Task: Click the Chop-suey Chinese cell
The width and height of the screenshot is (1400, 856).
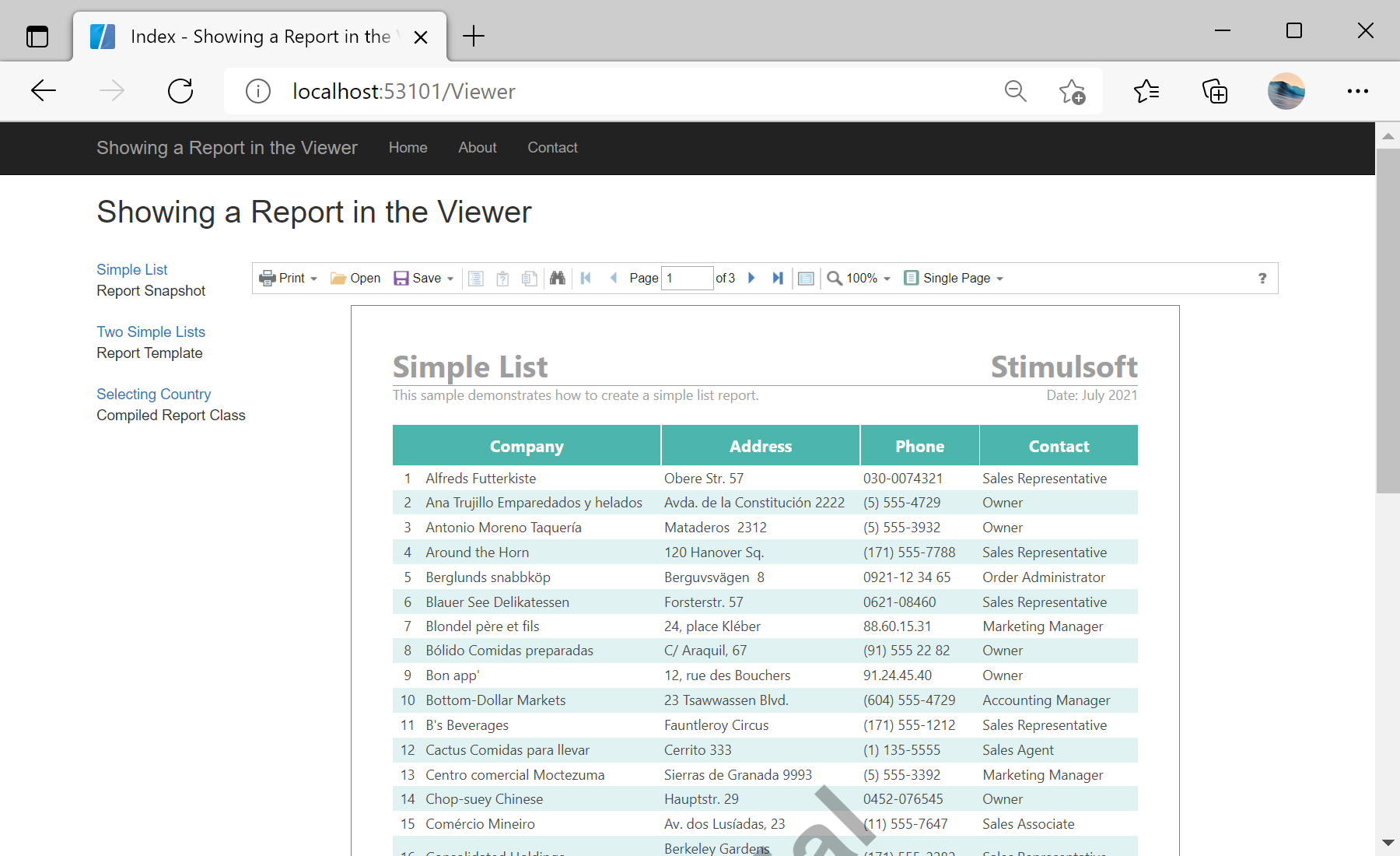Action: coord(484,799)
